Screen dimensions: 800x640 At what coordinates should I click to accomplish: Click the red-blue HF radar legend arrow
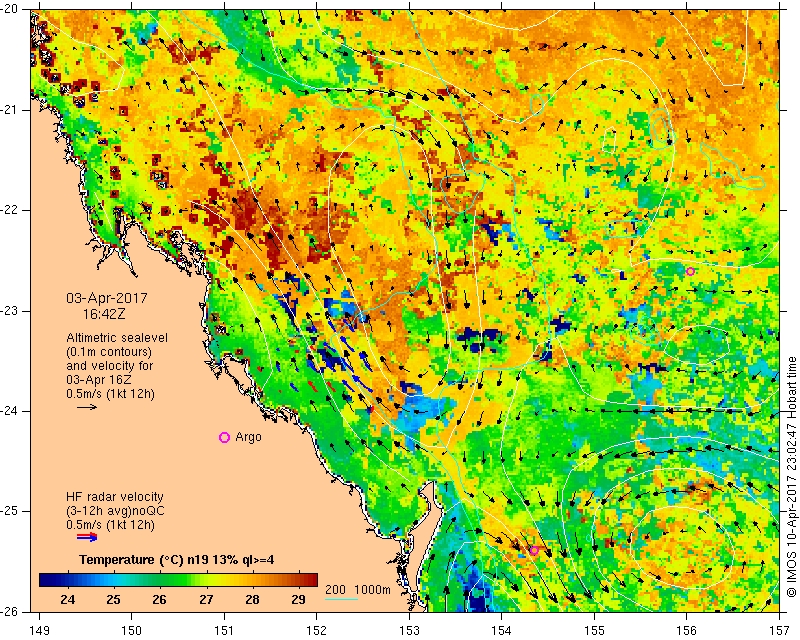click(x=87, y=537)
